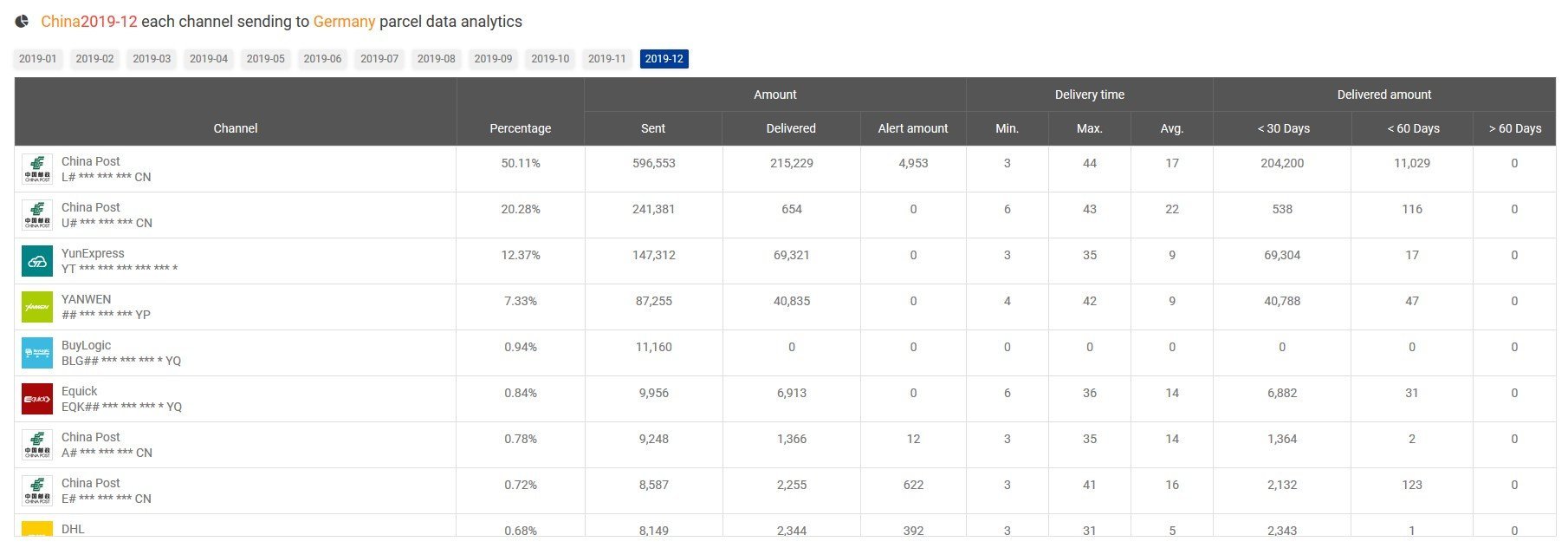Click the Avg. delivery time header

(1172, 128)
